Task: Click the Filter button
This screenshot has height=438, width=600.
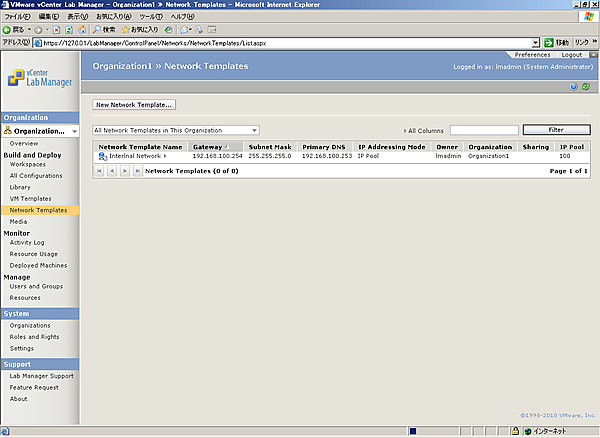Action: (556, 130)
